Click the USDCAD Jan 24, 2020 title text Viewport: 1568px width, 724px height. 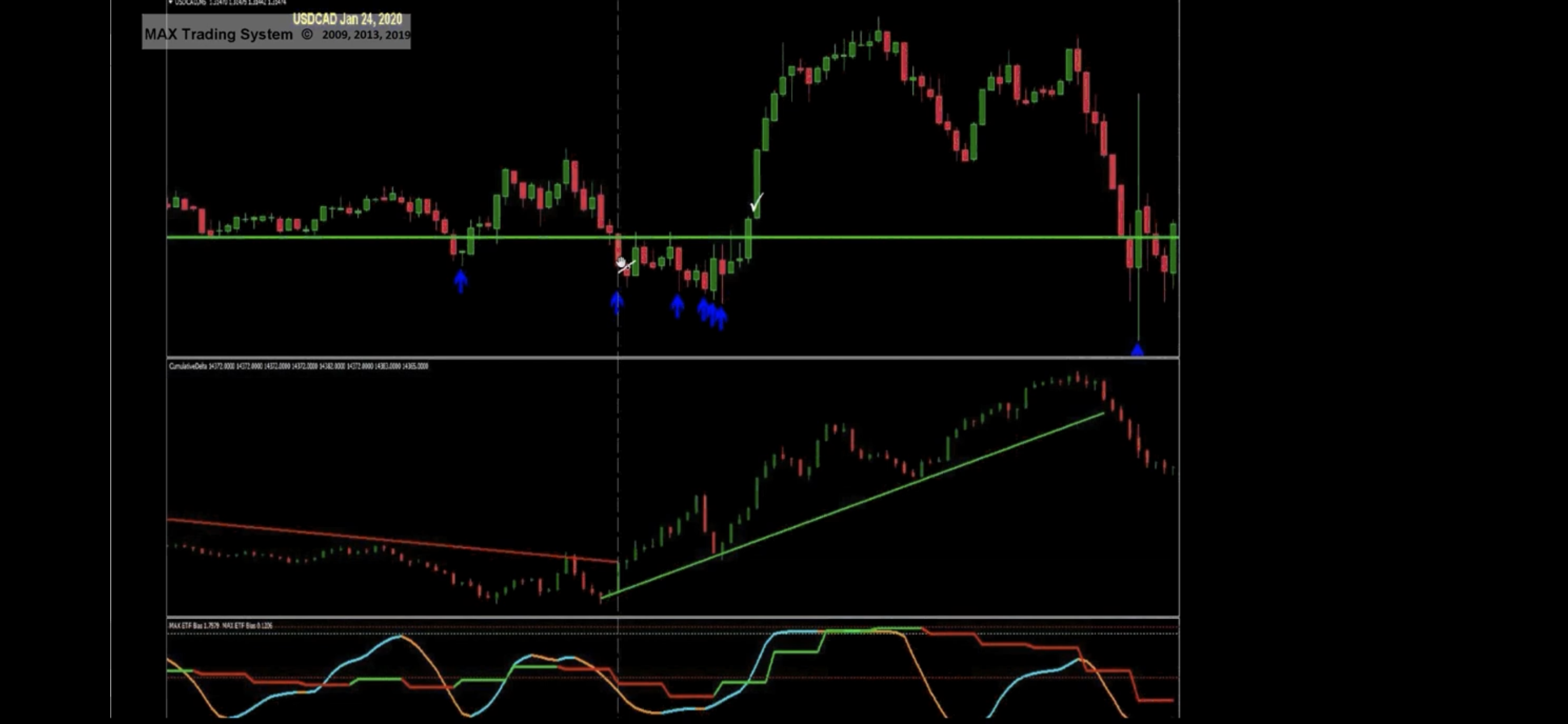(347, 19)
